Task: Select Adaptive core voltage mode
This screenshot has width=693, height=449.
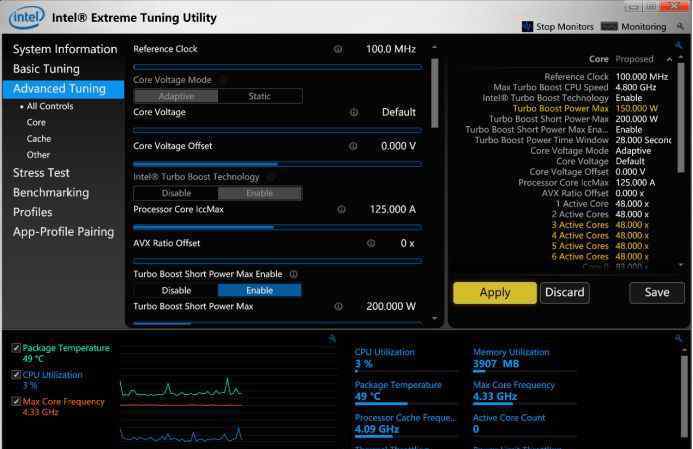Action: point(176,96)
